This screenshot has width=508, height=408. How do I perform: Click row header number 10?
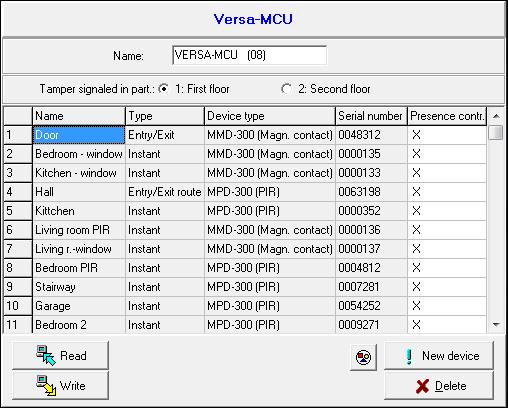(18, 306)
